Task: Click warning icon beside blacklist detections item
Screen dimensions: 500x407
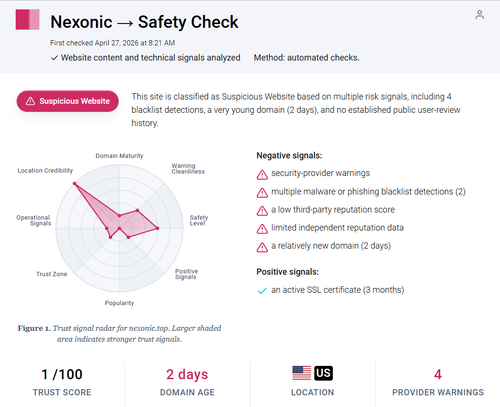Action: 262,193
